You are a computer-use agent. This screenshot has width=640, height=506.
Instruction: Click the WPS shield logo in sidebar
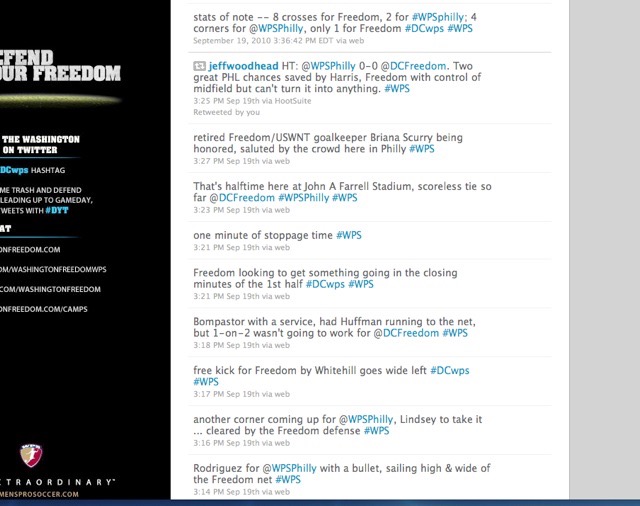point(31,455)
